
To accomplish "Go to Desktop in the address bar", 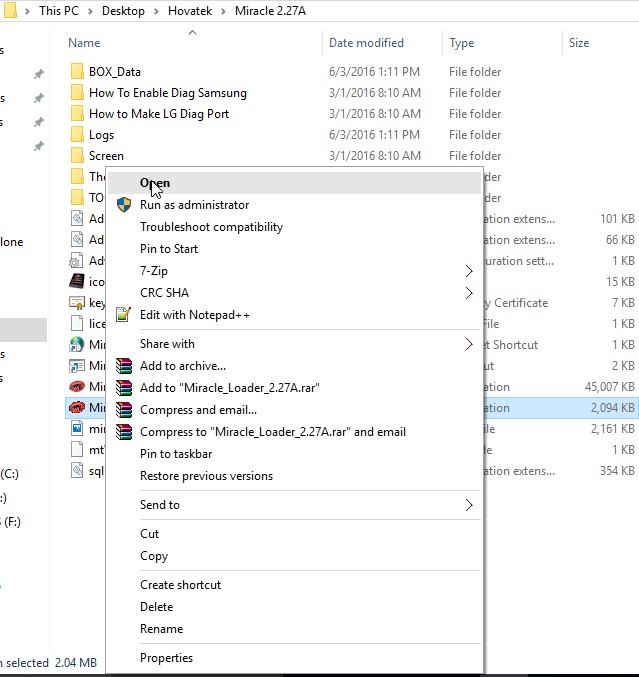I will [123, 11].
